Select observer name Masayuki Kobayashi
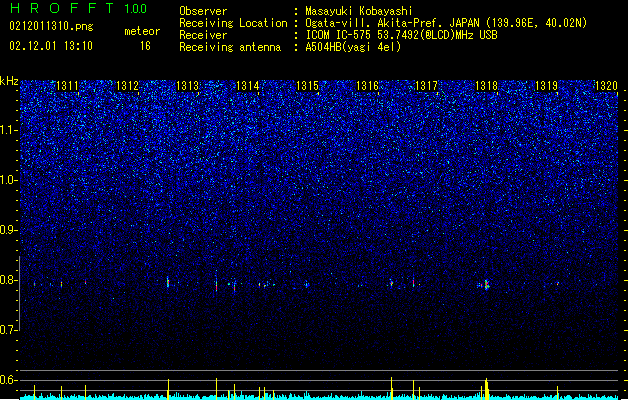This screenshot has height=400, width=629. [359, 11]
